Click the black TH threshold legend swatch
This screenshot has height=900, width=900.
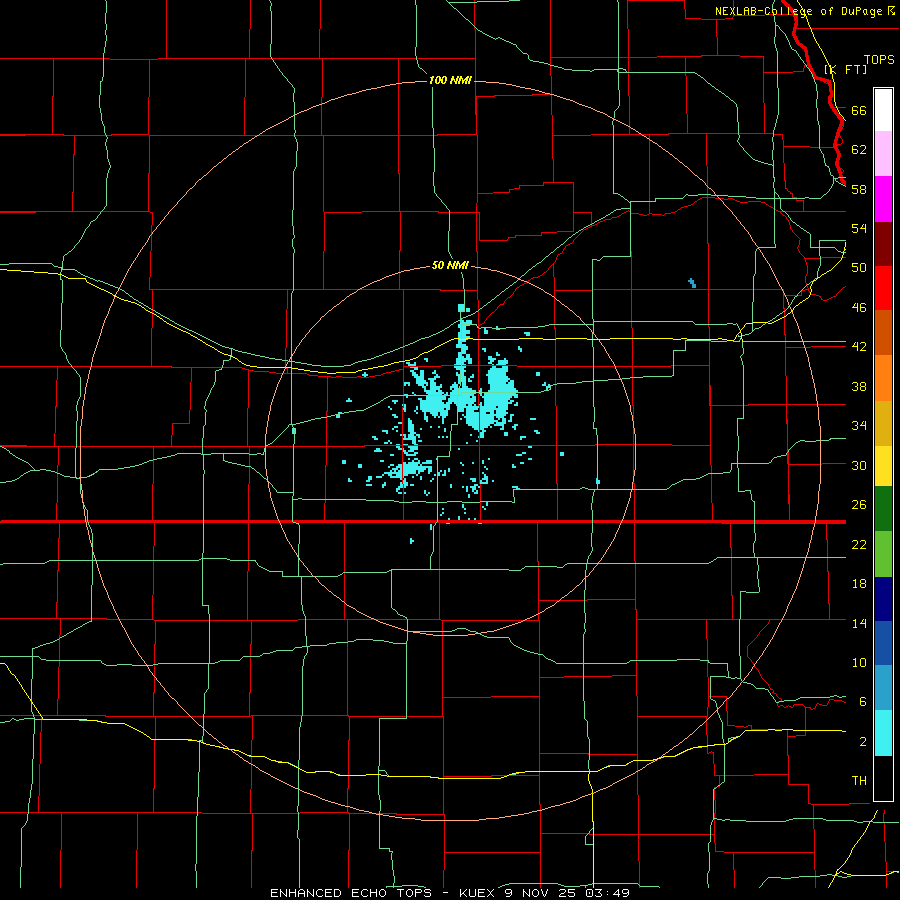[x=883, y=778]
